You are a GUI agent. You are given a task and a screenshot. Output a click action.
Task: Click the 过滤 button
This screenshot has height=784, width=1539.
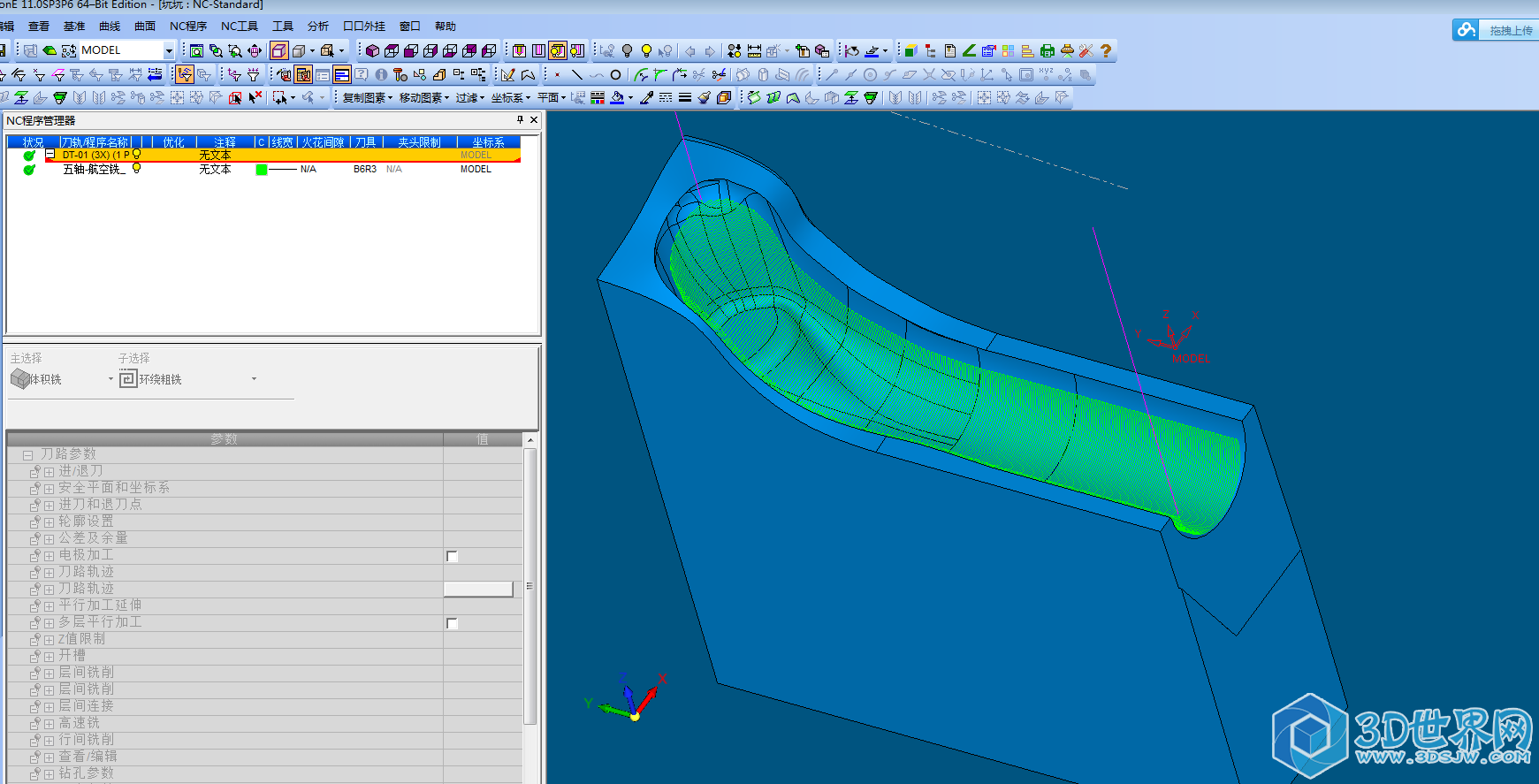tap(469, 97)
